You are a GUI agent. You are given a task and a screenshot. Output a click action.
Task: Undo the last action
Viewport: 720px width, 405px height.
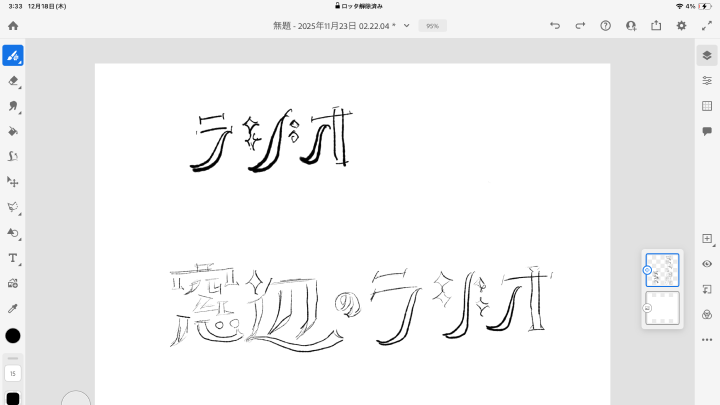[x=555, y=26]
